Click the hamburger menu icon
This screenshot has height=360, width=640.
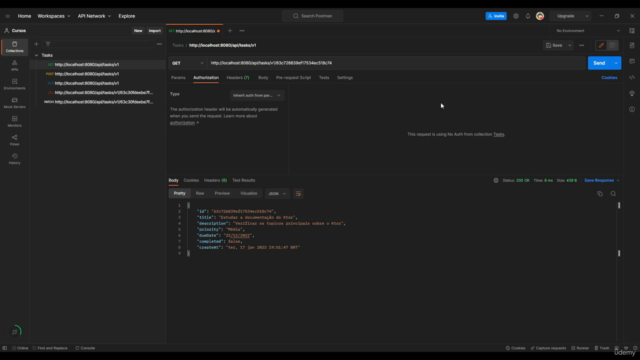7,16
